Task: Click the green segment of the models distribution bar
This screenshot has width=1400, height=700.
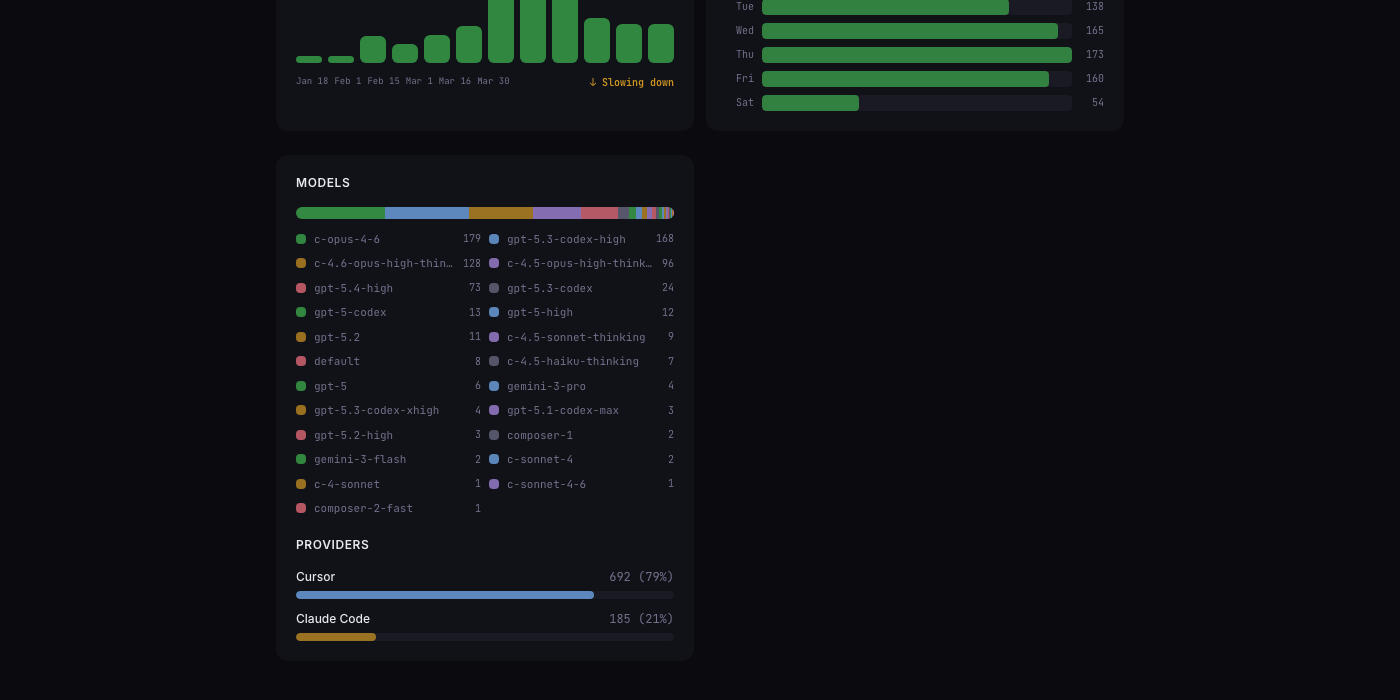Action: [x=340, y=213]
